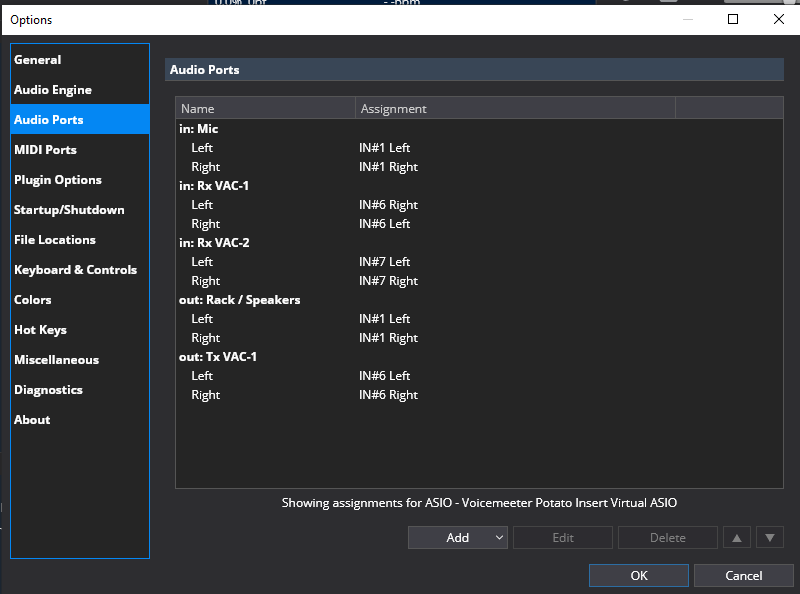Viewport: 800px width, 594px height.
Task: Select Left channel under out: Rack / Speakers
Action: [x=479, y=318]
